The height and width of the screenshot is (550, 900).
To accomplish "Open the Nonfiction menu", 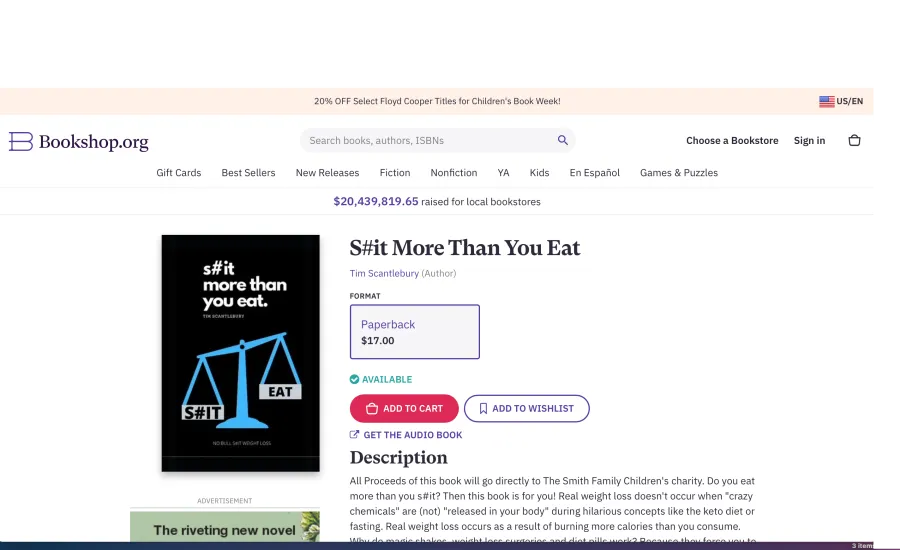I will (x=453, y=173).
